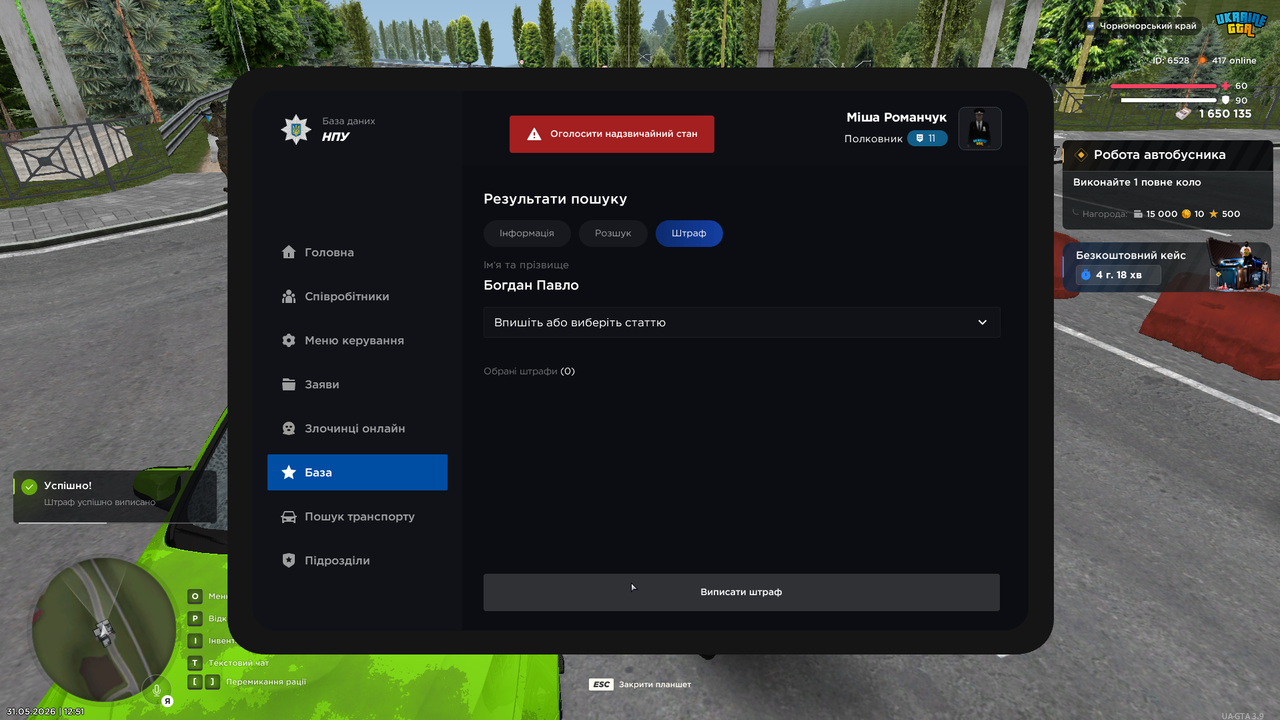Click the Полковник rank text
This screenshot has height=720, width=1280.
click(873, 139)
